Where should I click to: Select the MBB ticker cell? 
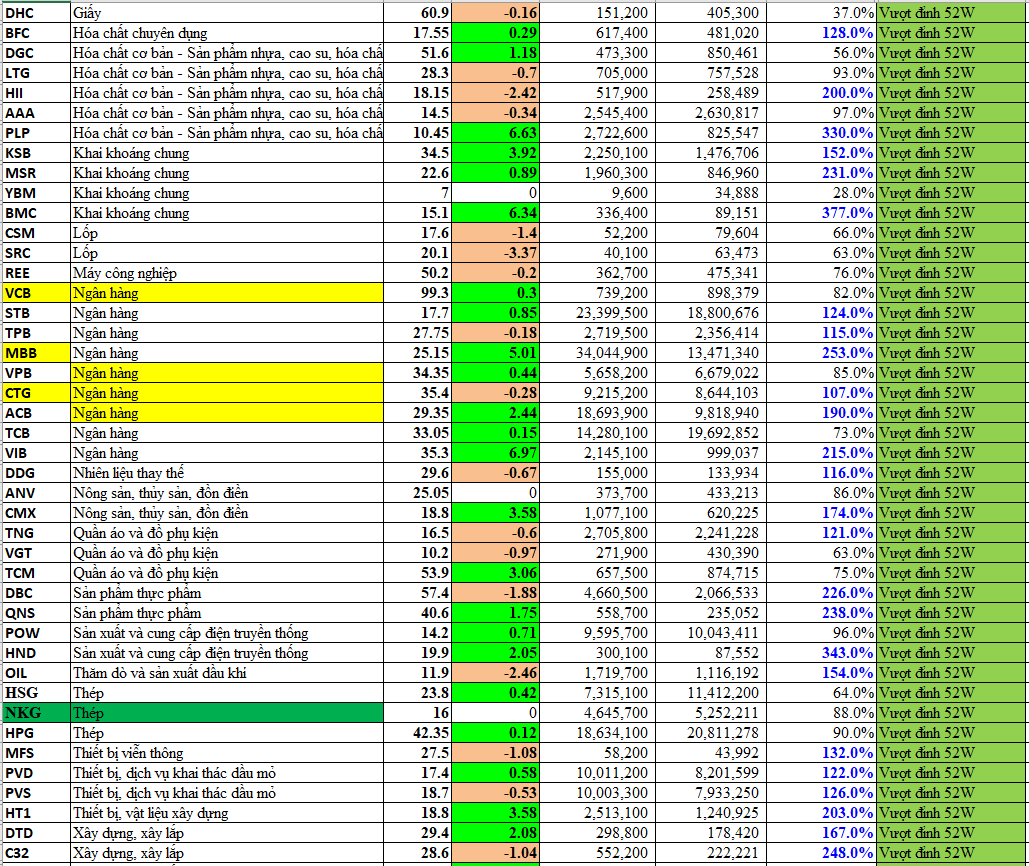tap(35, 353)
